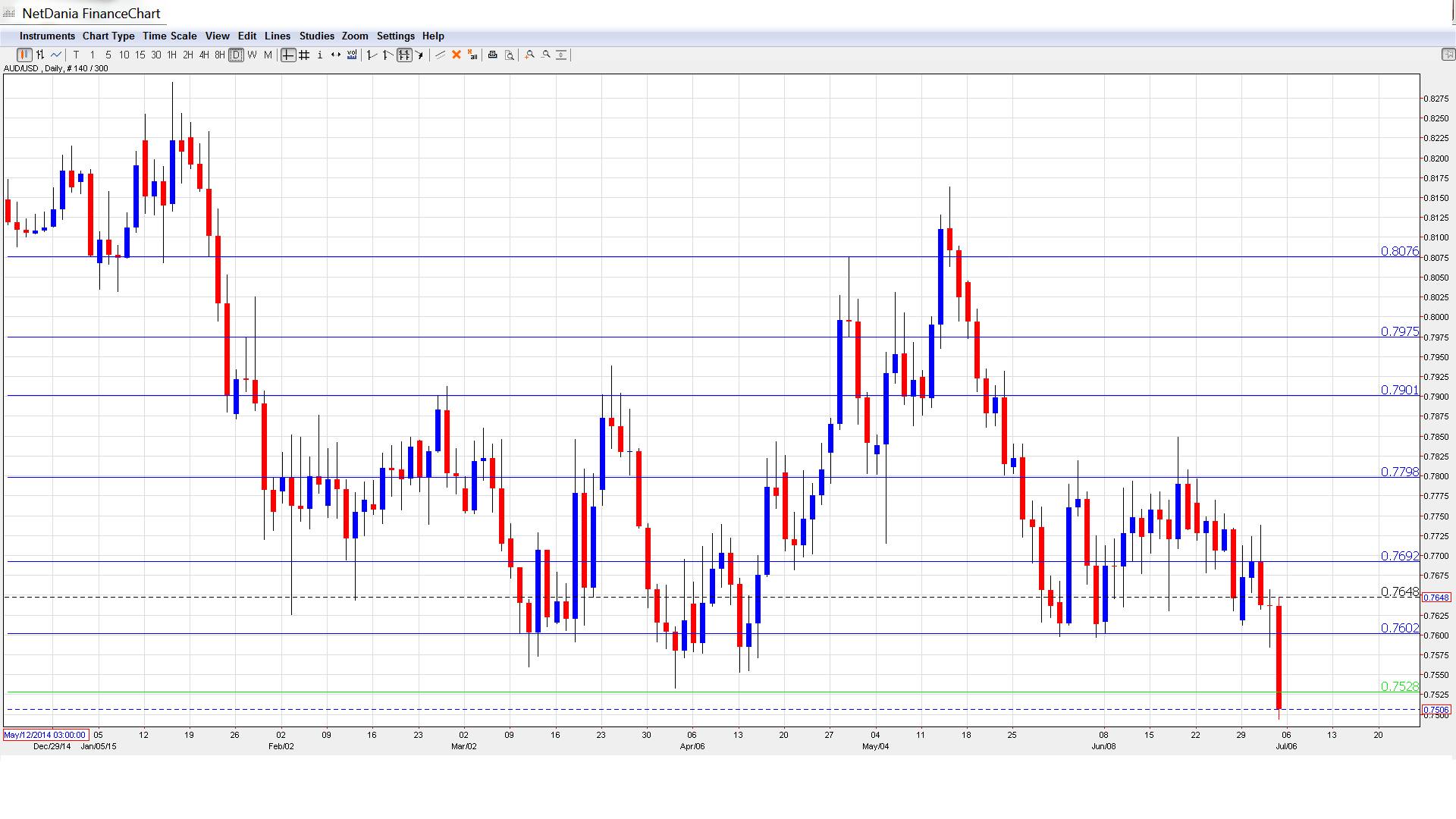The height and width of the screenshot is (819, 1456).
Task: Toggle chart grid display
Action: click(304, 55)
